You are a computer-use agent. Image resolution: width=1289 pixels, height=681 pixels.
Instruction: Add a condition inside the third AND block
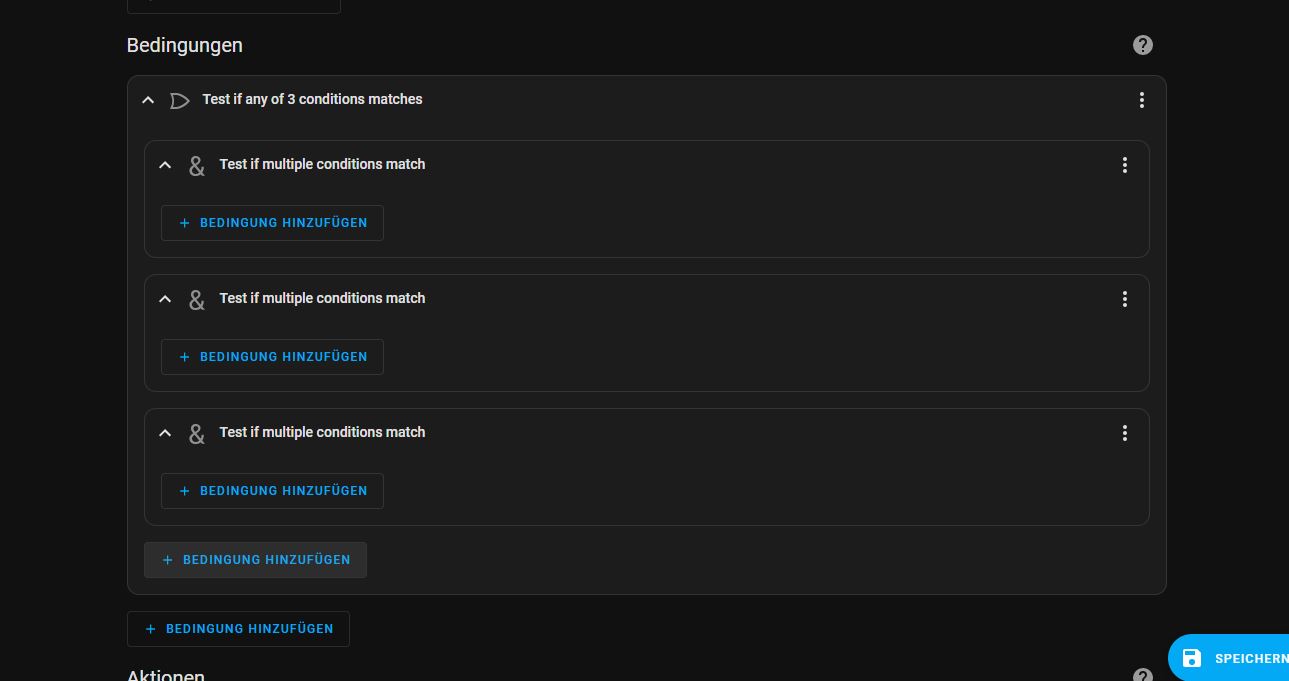tap(272, 491)
